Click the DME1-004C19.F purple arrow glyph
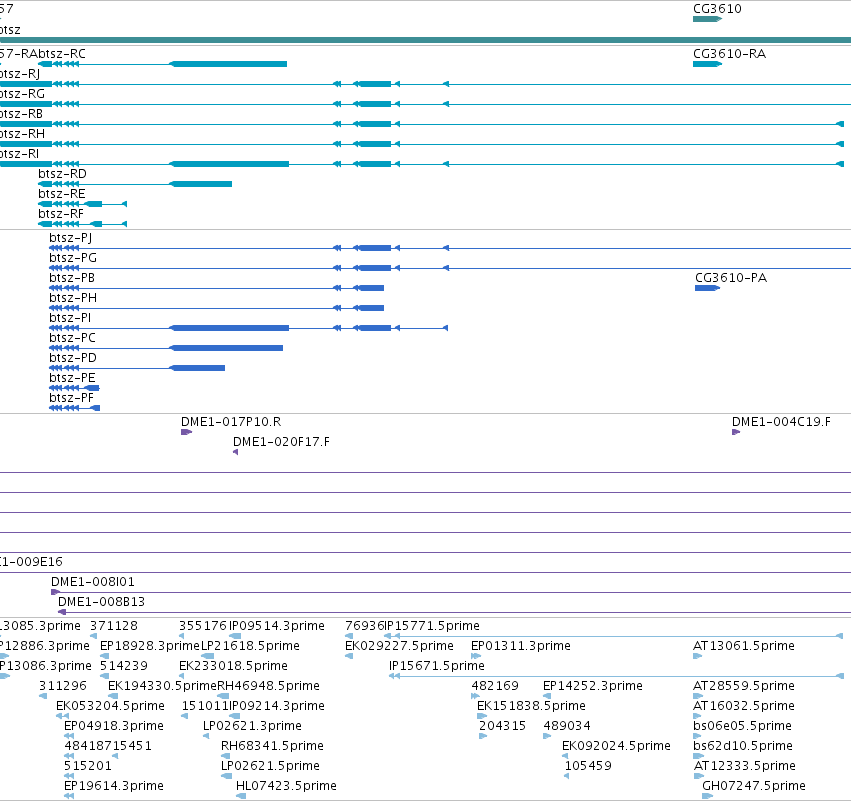This screenshot has height=801, width=851. click(736, 432)
